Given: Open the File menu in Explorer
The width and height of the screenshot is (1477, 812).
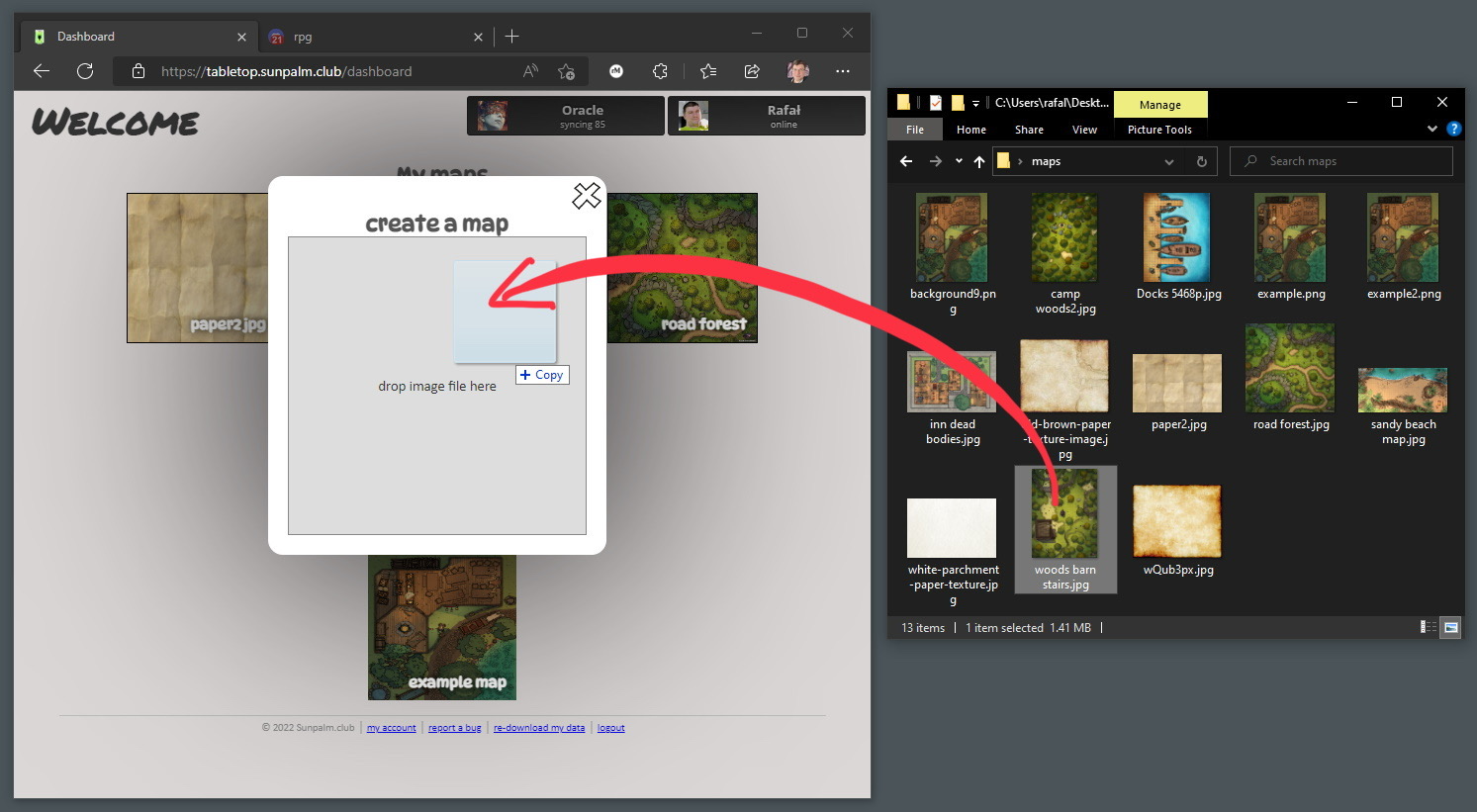Looking at the screenshot, I should (915, 130).
